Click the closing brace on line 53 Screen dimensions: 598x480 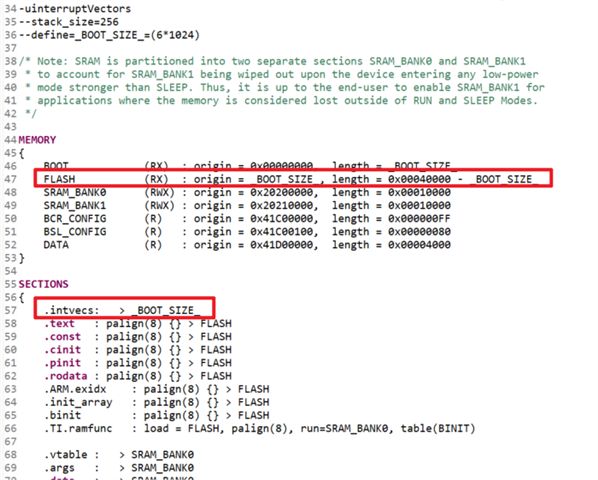click(22, 258)
